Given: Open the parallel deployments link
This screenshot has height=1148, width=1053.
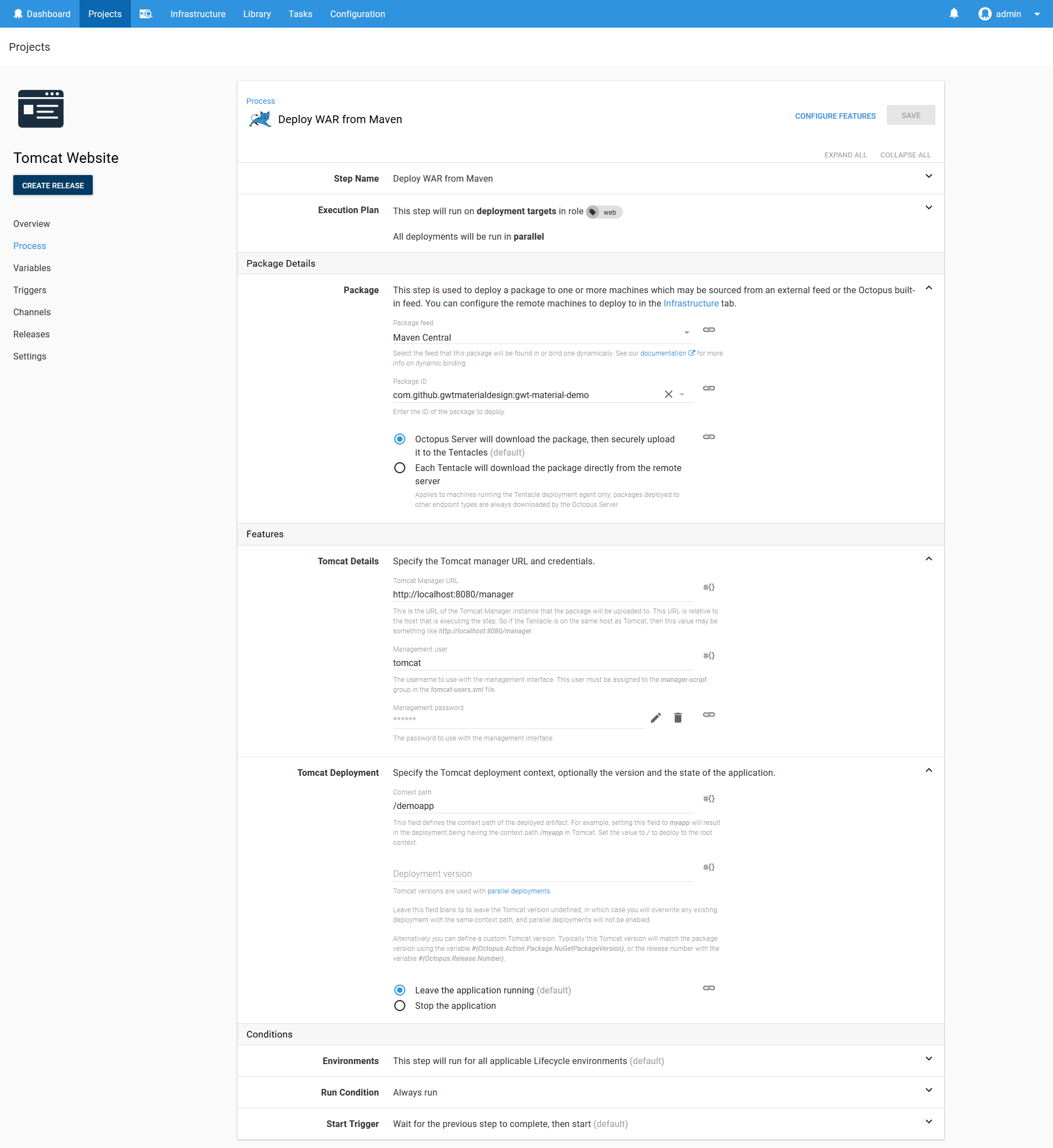Looking at the screenshot, I should pos(518,891).
